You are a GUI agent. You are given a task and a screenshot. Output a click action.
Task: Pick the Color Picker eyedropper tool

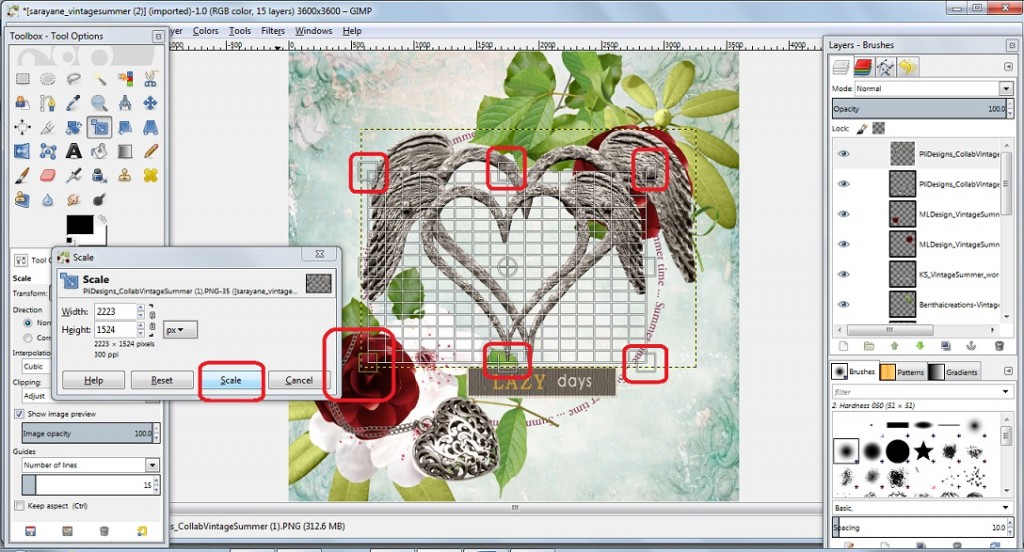click(x=74, y=103)
